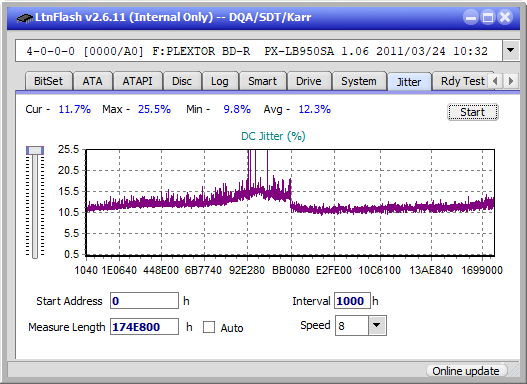The height and width of the screenshot is (384, 527).
Task: Minimize the LtnFlash window
Action: [471, 17]
